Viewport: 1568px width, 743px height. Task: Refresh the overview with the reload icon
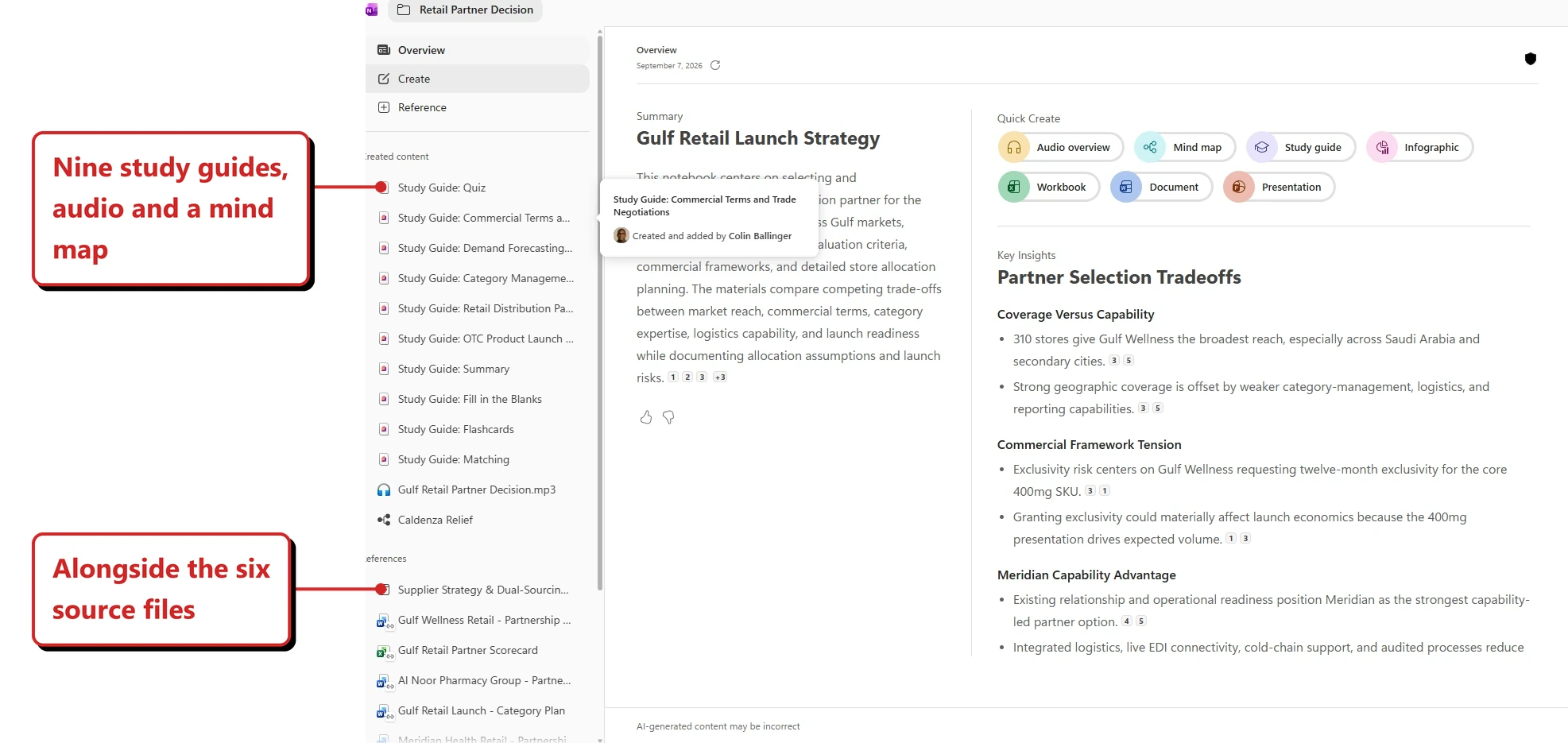coord(715,65)
